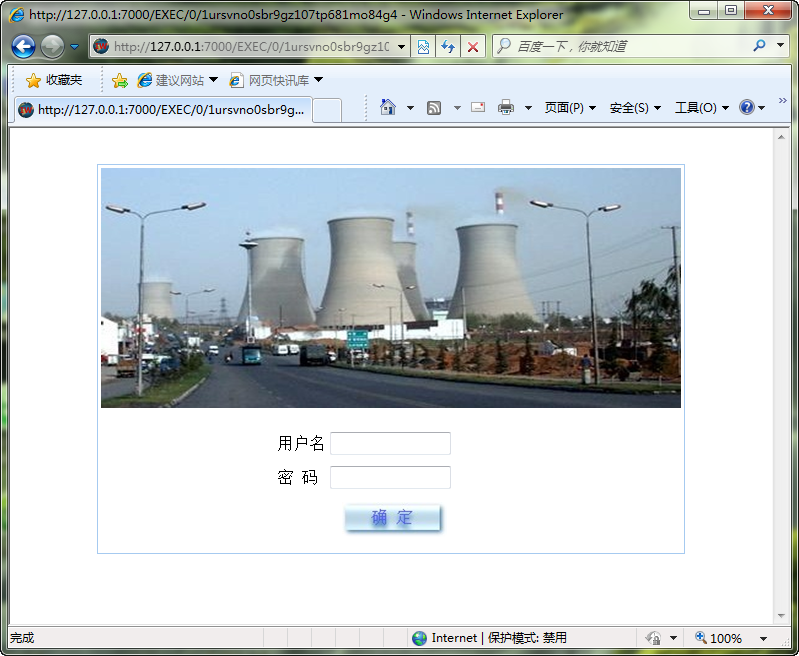Click the scrollbar down arrow
The width and height of the screenshot is (799, 656).
coord(781,616)
